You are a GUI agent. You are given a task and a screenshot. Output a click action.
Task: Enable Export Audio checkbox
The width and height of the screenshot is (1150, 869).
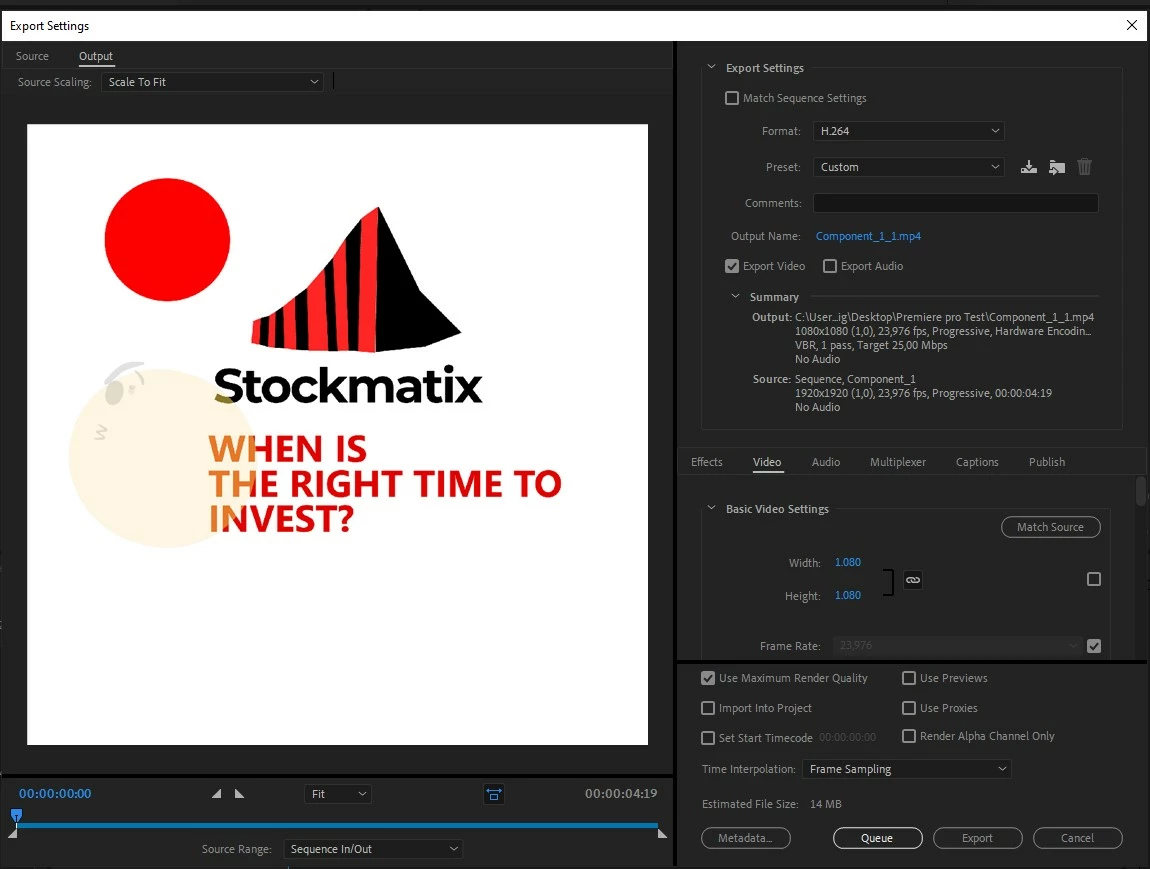829,266
